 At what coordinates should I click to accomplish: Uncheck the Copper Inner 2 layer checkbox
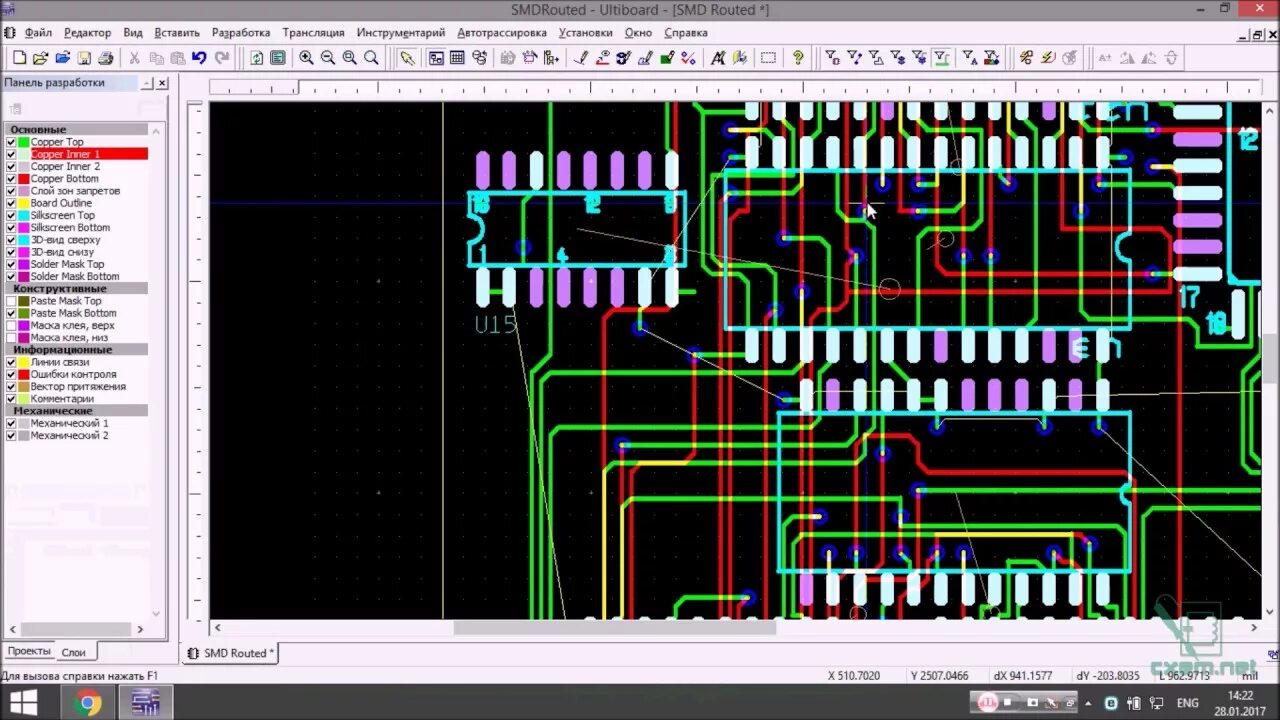pyautogui.click(x=11, y=166)
